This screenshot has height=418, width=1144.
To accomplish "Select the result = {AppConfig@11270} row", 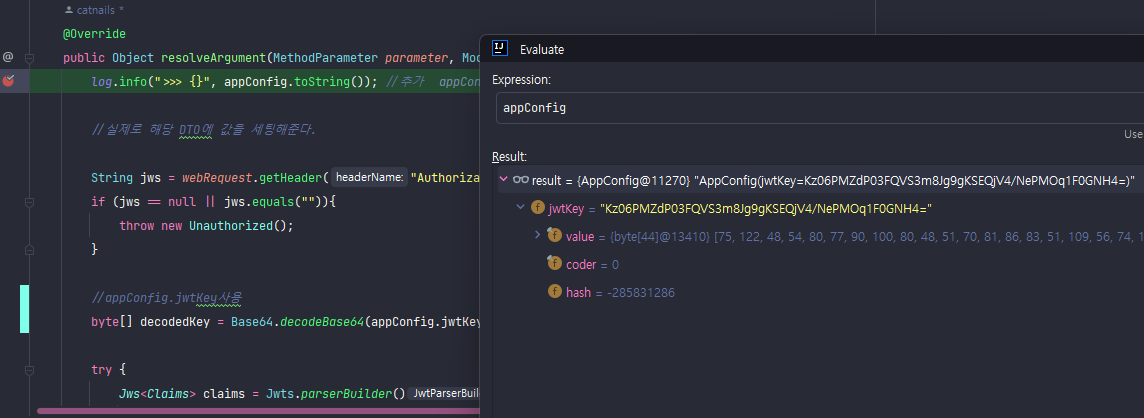I will [821, 180].
